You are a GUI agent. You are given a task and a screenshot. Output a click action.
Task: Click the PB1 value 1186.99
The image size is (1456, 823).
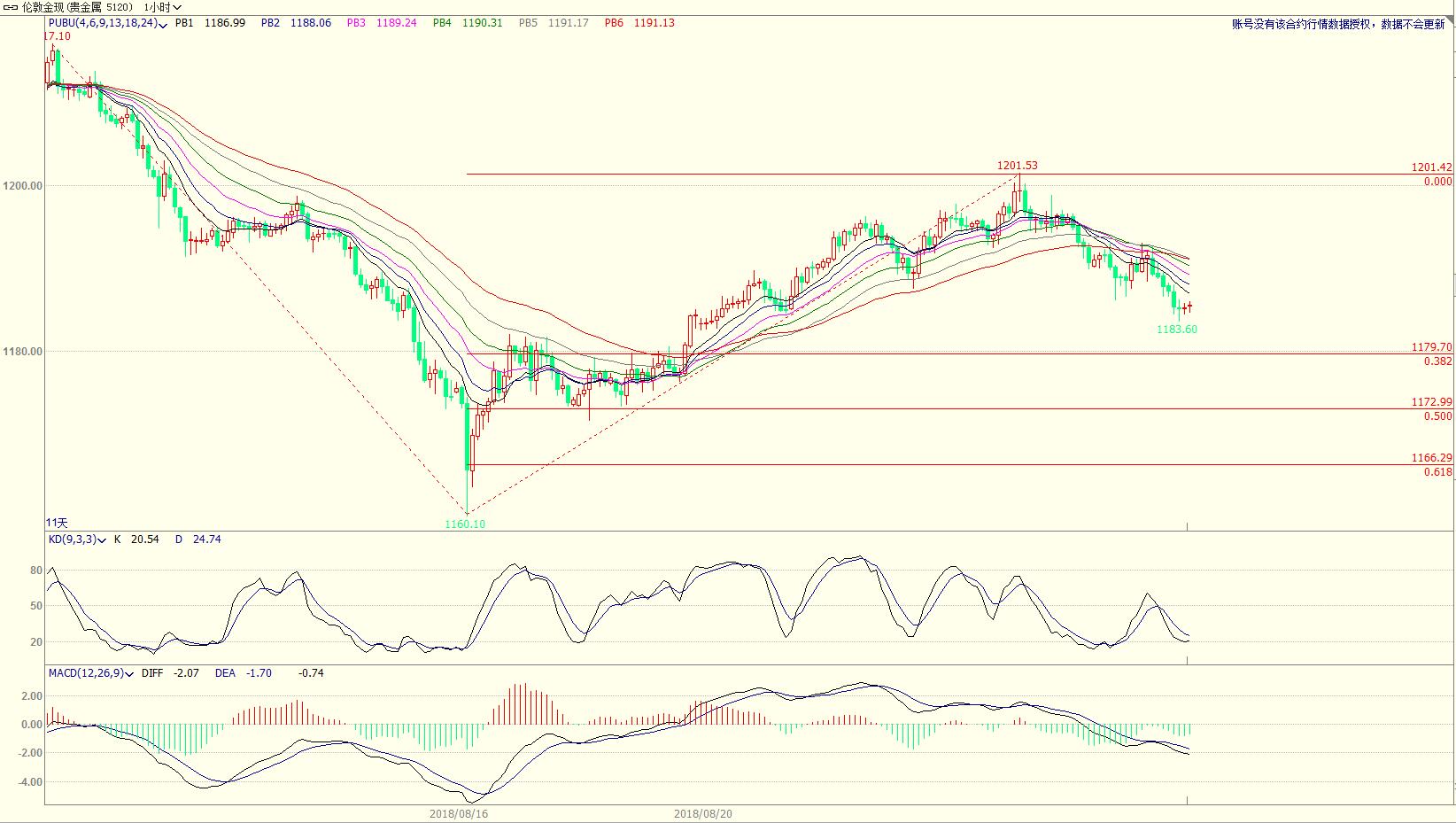[x=225, y=23]
